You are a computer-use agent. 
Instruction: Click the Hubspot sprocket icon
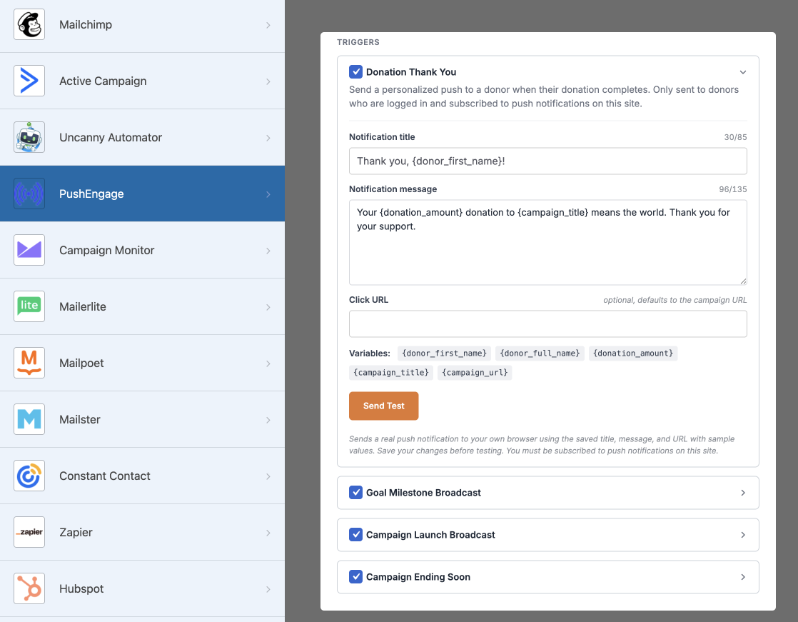tap(29, 588)
